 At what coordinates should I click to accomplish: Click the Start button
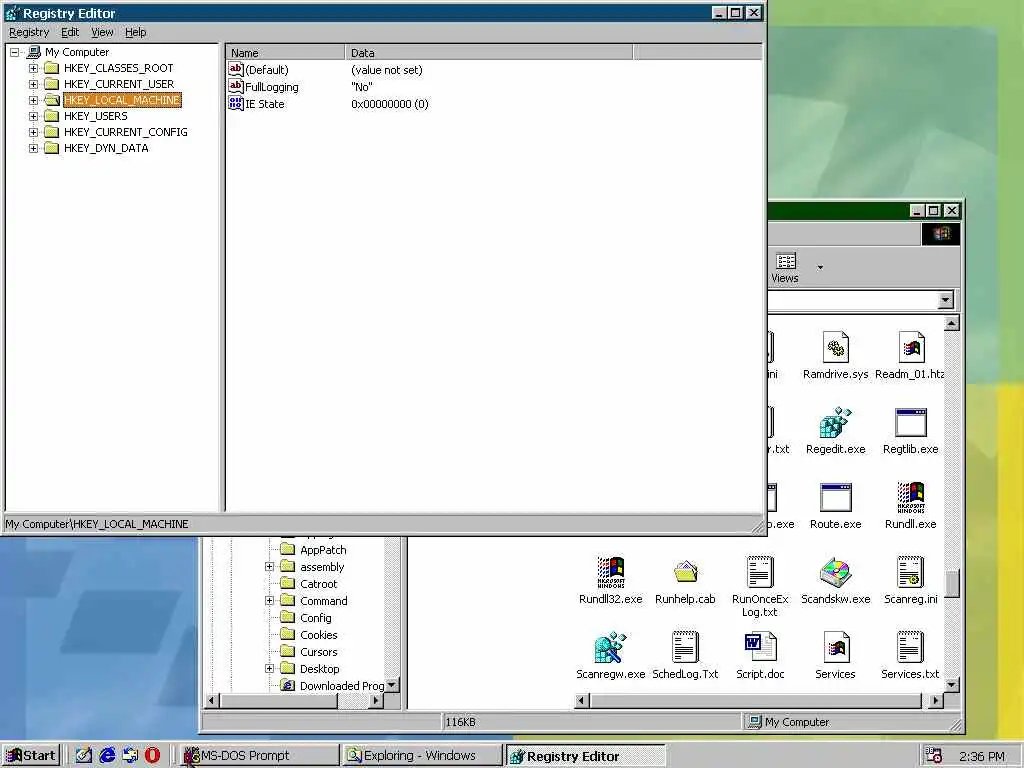coord(31,756)
